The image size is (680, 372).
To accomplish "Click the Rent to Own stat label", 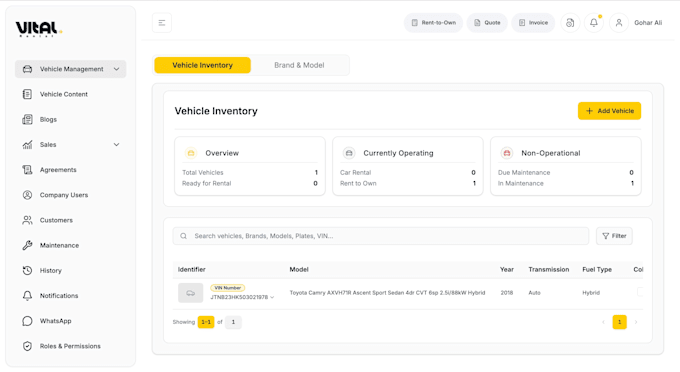I will (x=358, y=183).
